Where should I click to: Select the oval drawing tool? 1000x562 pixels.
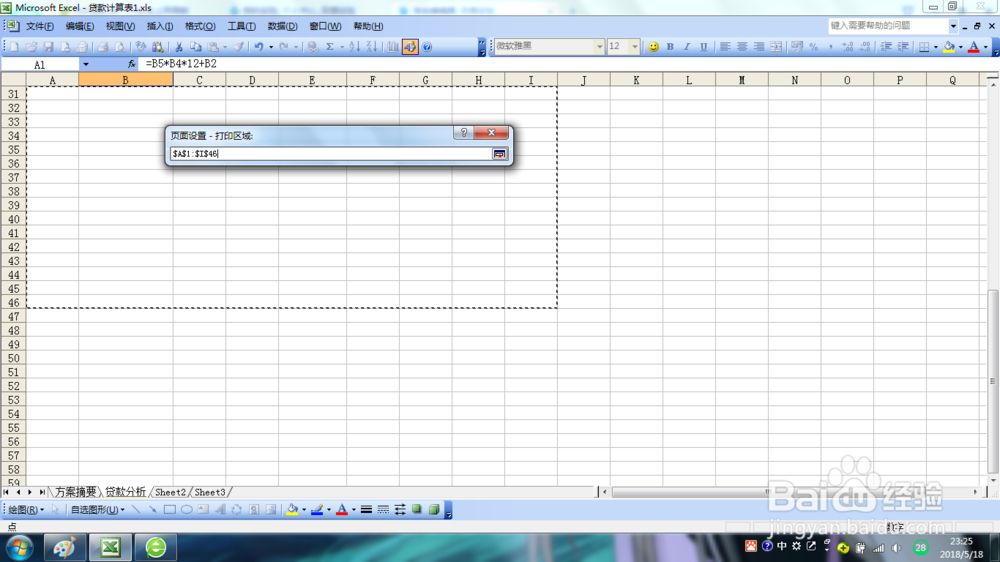(186, 510)
